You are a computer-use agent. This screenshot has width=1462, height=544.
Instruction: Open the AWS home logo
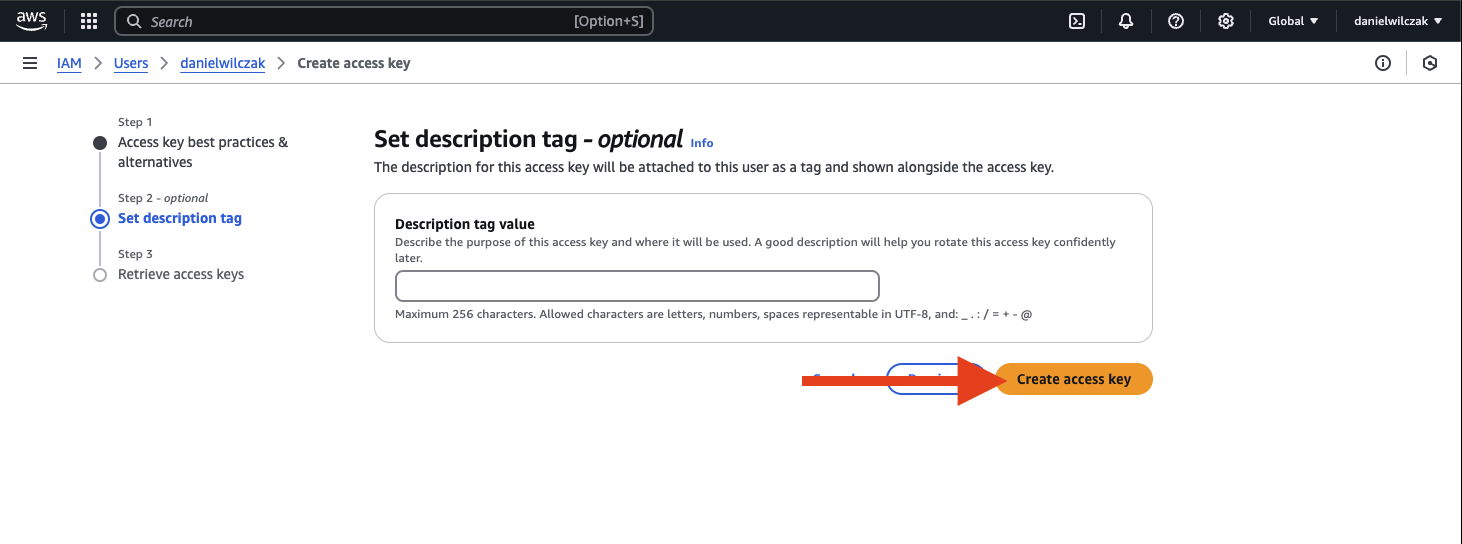[x=32, y=21]
